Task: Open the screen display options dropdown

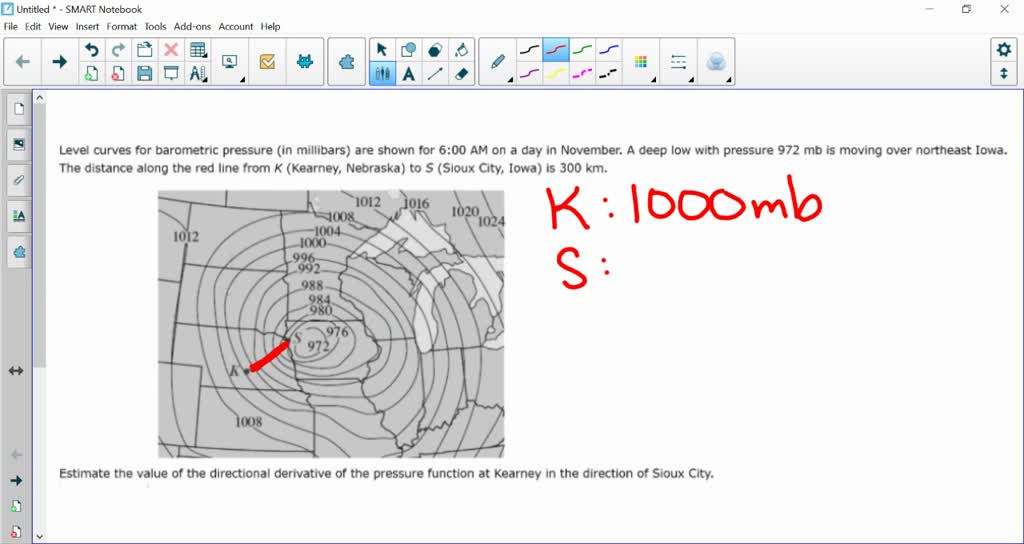Action: click(230, 61)
